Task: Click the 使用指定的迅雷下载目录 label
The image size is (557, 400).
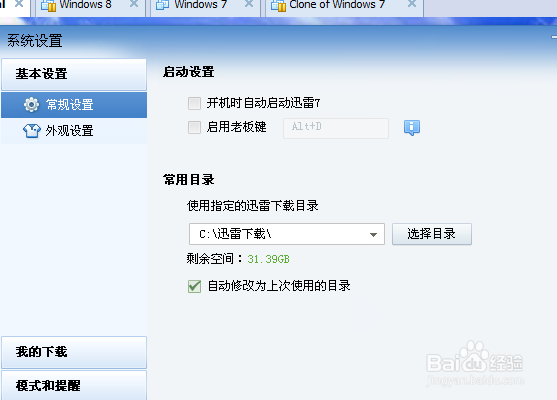Action: click(253, 206)
